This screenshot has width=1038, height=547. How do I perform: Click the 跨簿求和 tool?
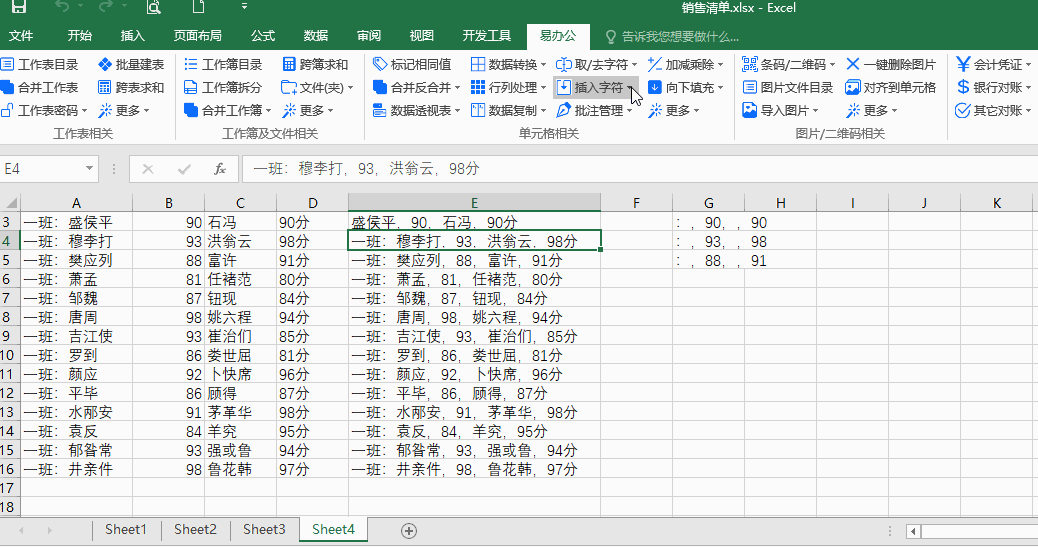[315, 64]
